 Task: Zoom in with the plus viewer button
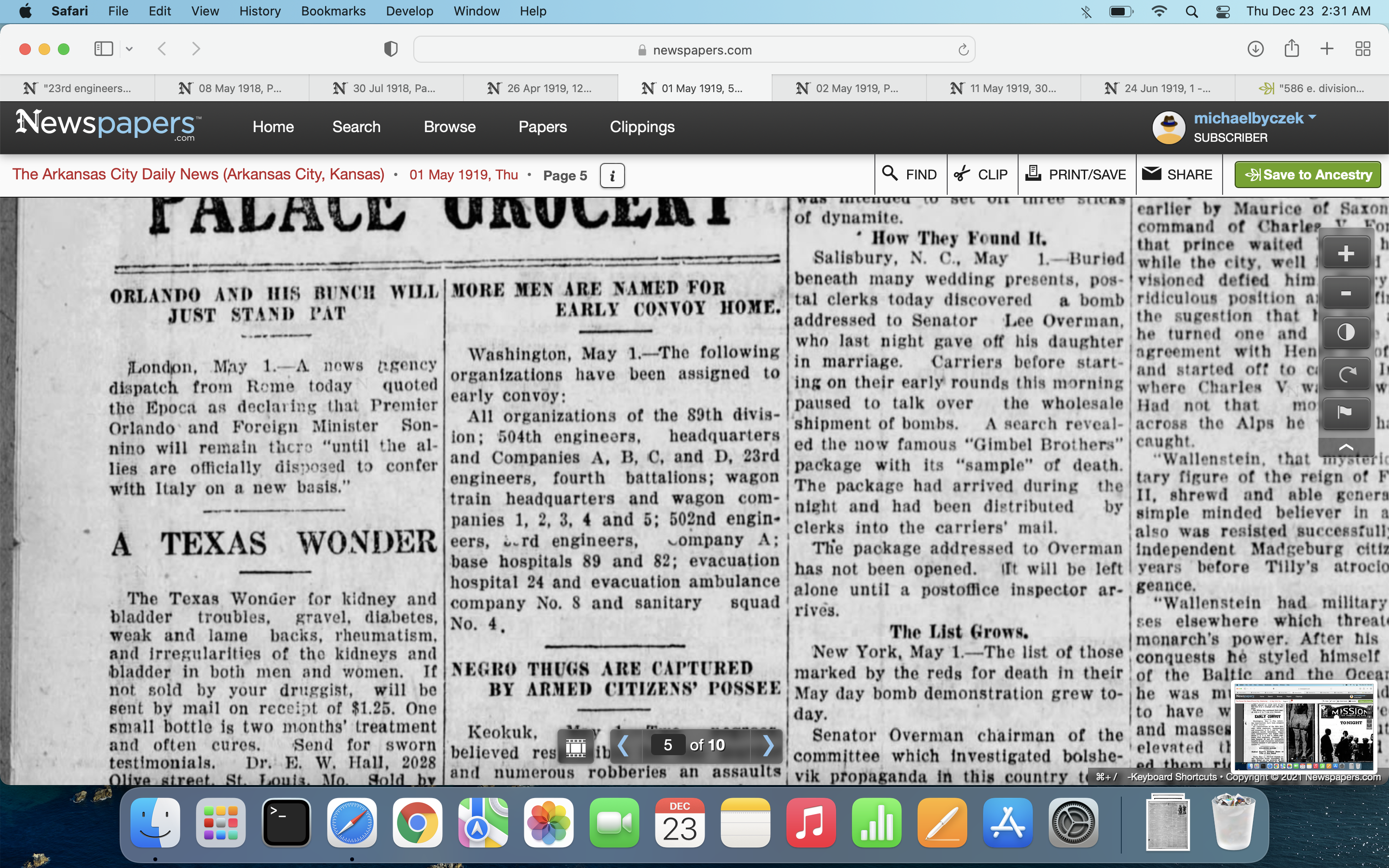(x=1346, y=253)
